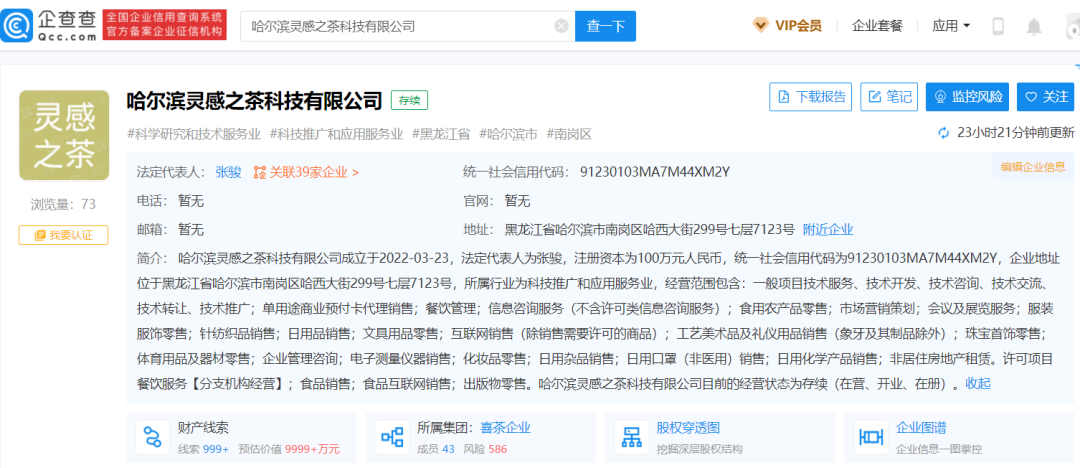Viewport: 1080px width, 468px height.
Task: Click the company name search field
Action: [400, 26]
